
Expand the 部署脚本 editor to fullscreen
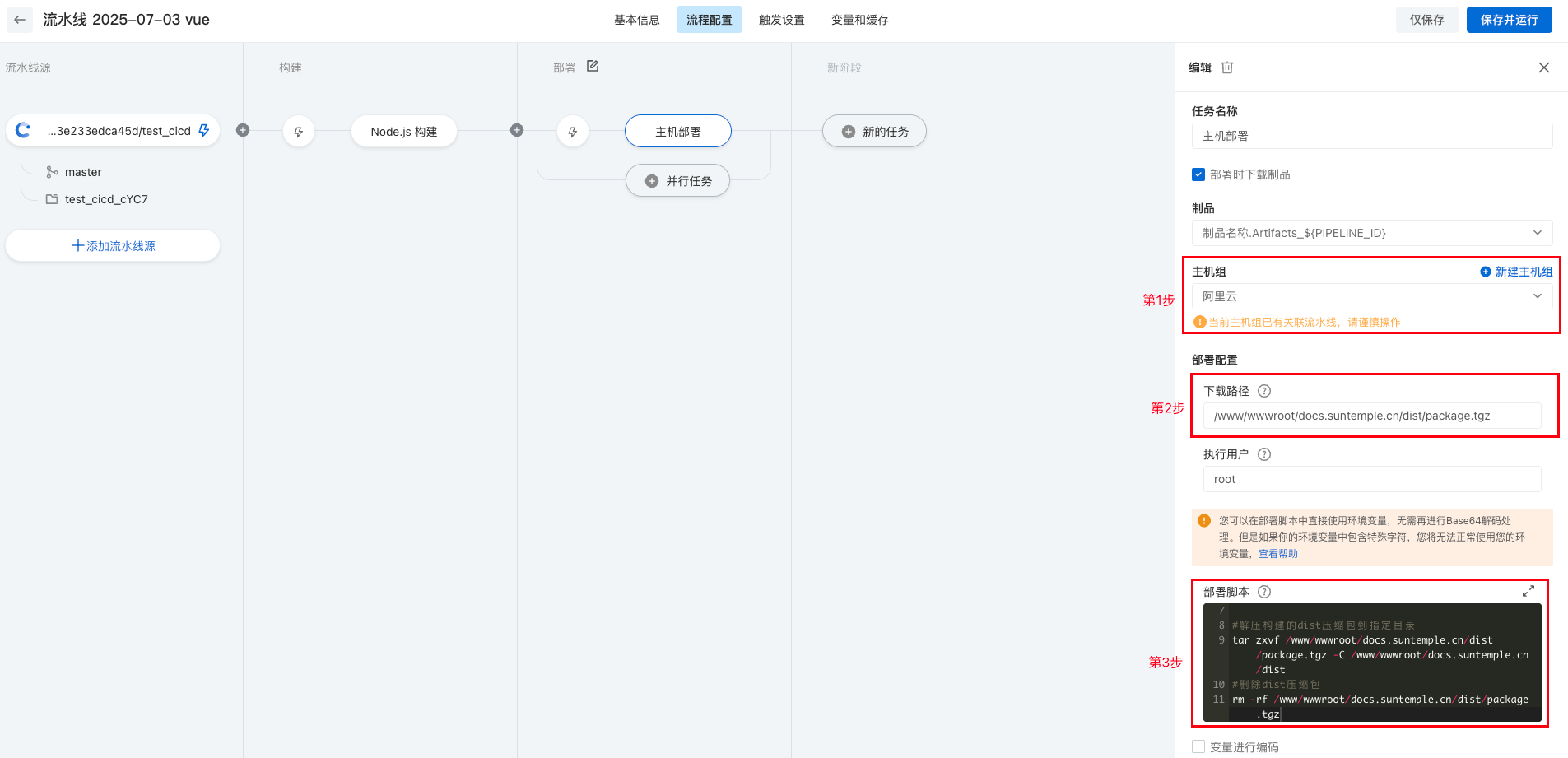1528,591
